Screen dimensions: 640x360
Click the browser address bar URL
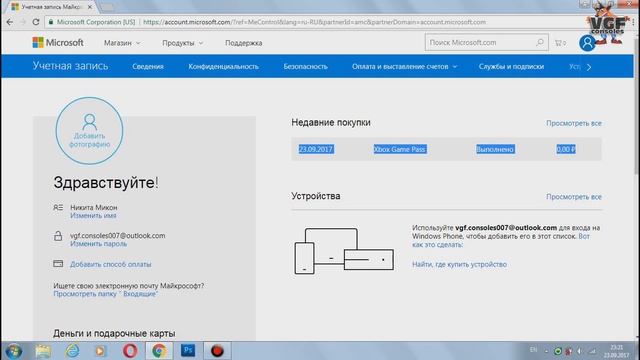coord(314,22)
